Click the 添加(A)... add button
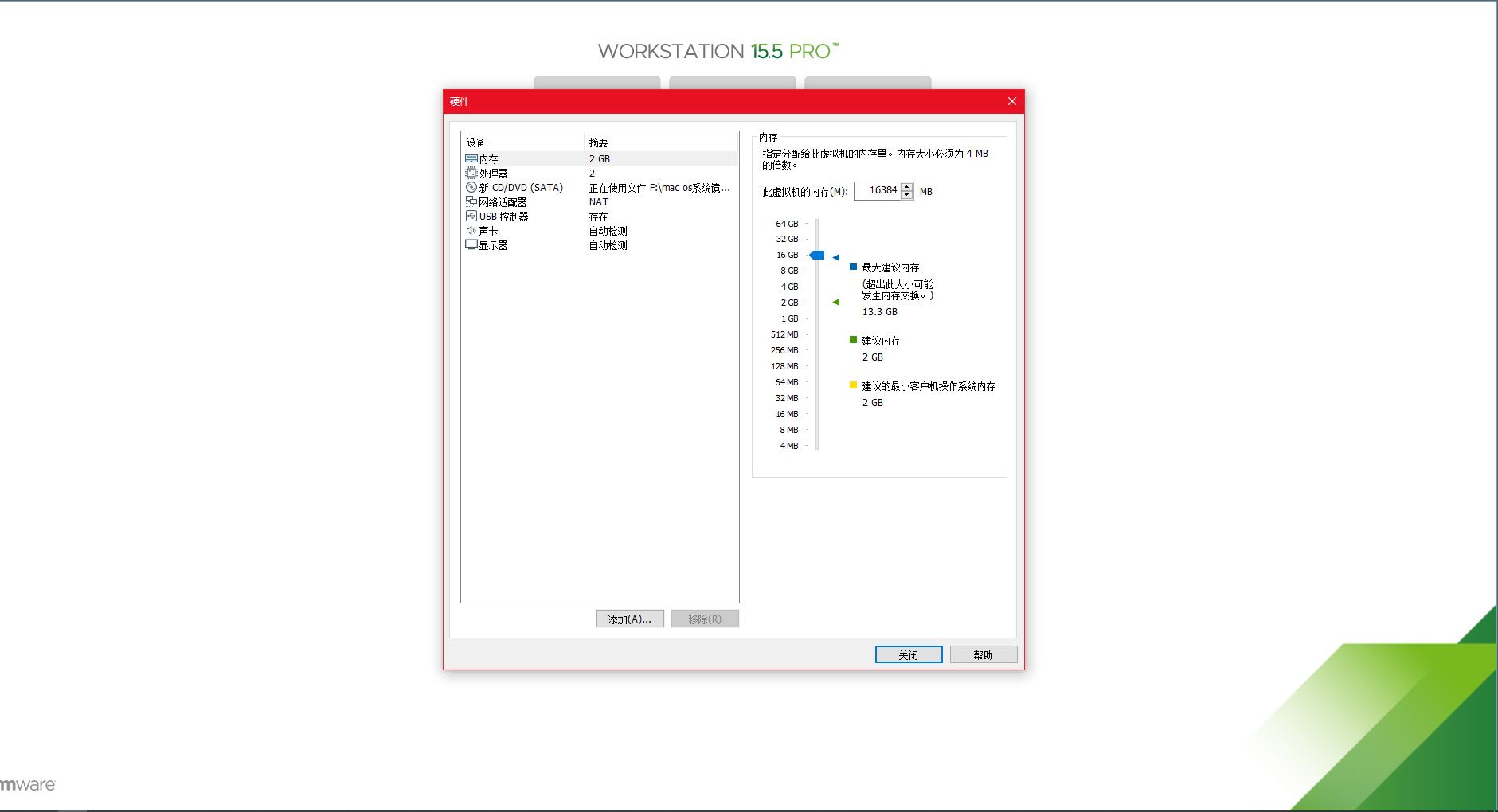Screen dimensions: 1498x812 tap(630, 619)
